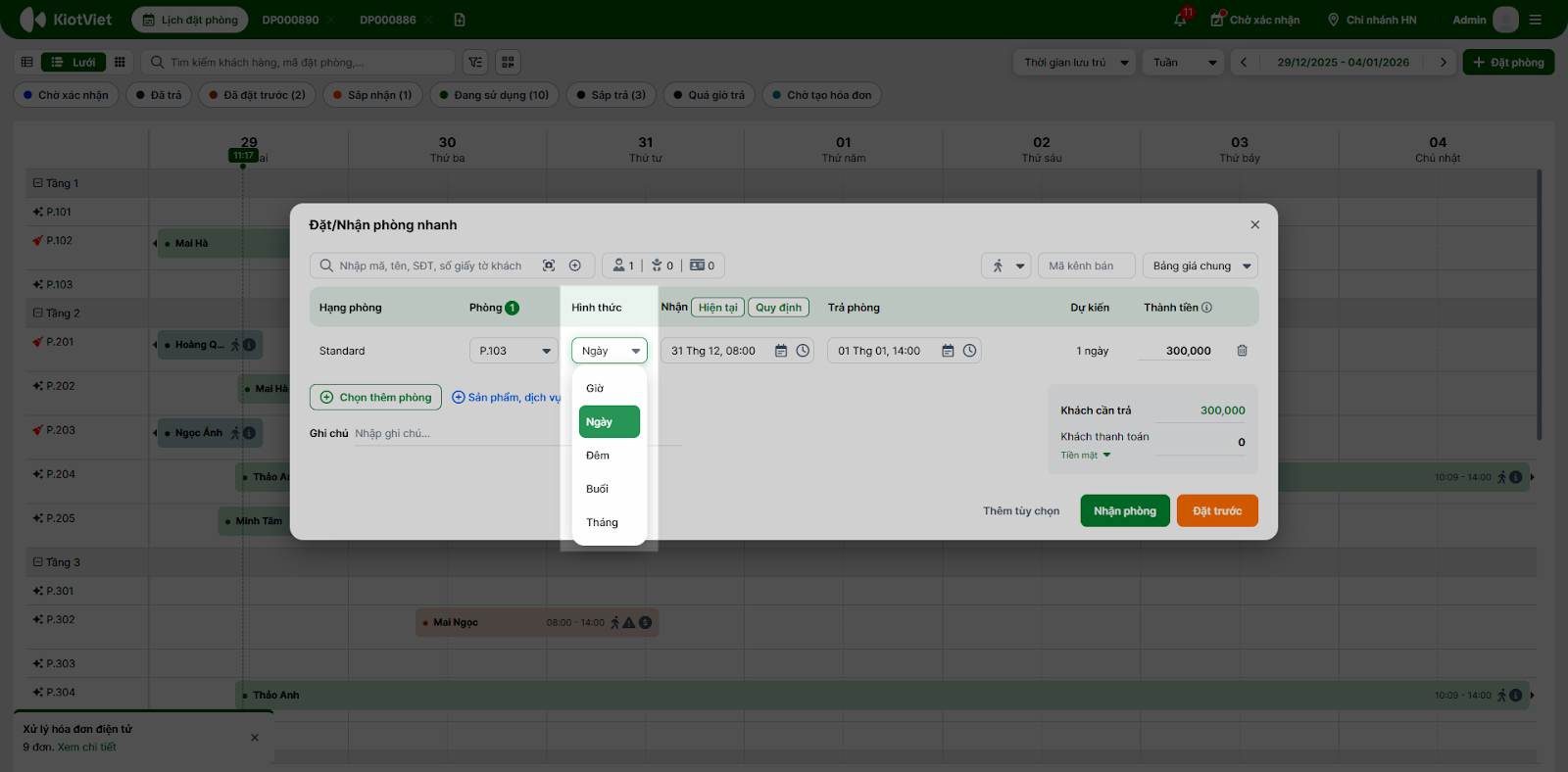This screenshot has height=772, width=1568.
Task: Expand the Bảng giá chung price list dropdown
Action: [1200, 265]
